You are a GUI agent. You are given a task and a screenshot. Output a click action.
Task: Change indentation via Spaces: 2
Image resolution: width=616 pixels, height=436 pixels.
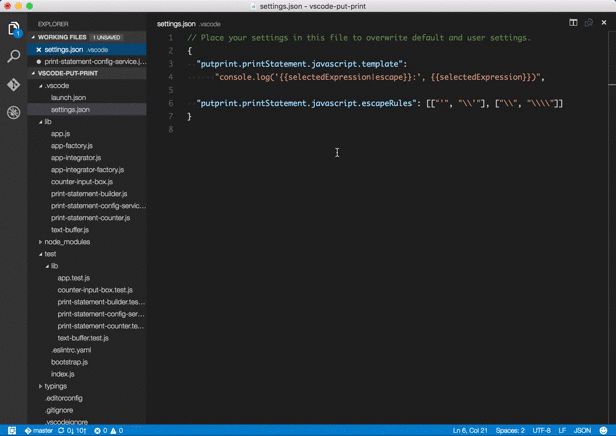click(510, 431)
